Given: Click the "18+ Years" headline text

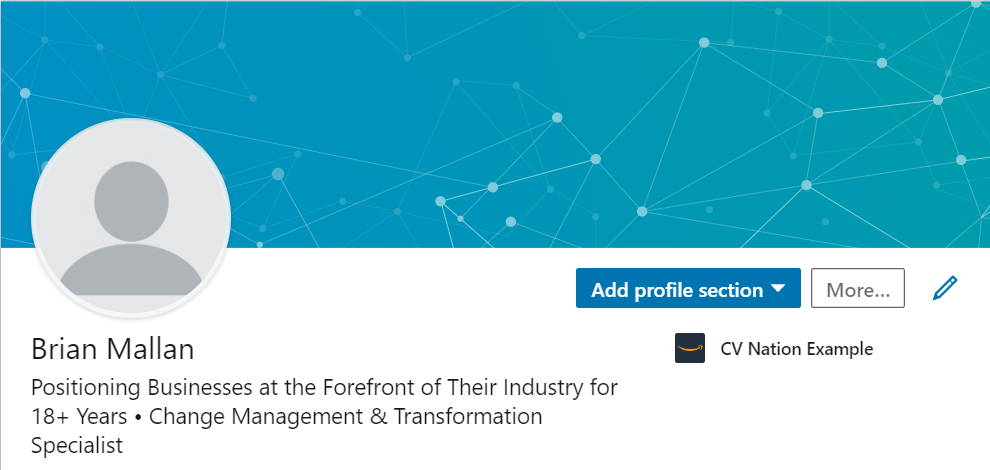Looking at the screenshot, I should 78,416.
